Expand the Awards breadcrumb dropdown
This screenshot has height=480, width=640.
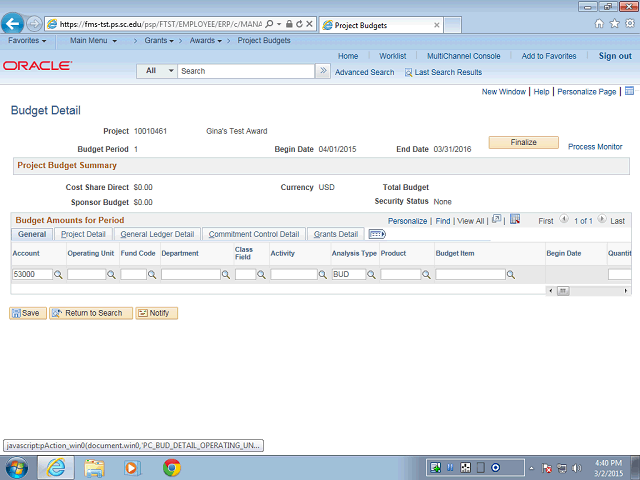[x=206, y=40]
